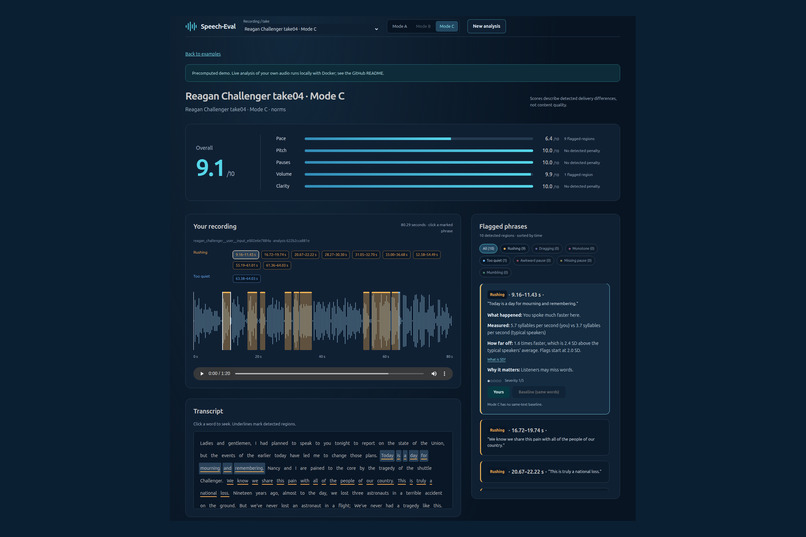Mute audio with the speaker volume icon
This screenshot has height=537, width=806.
click(x=434, y=374)
